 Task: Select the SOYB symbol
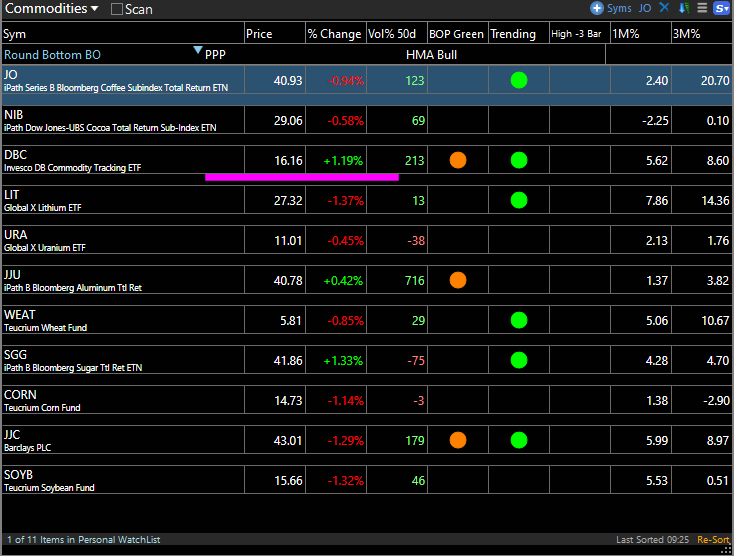point(18,475)
